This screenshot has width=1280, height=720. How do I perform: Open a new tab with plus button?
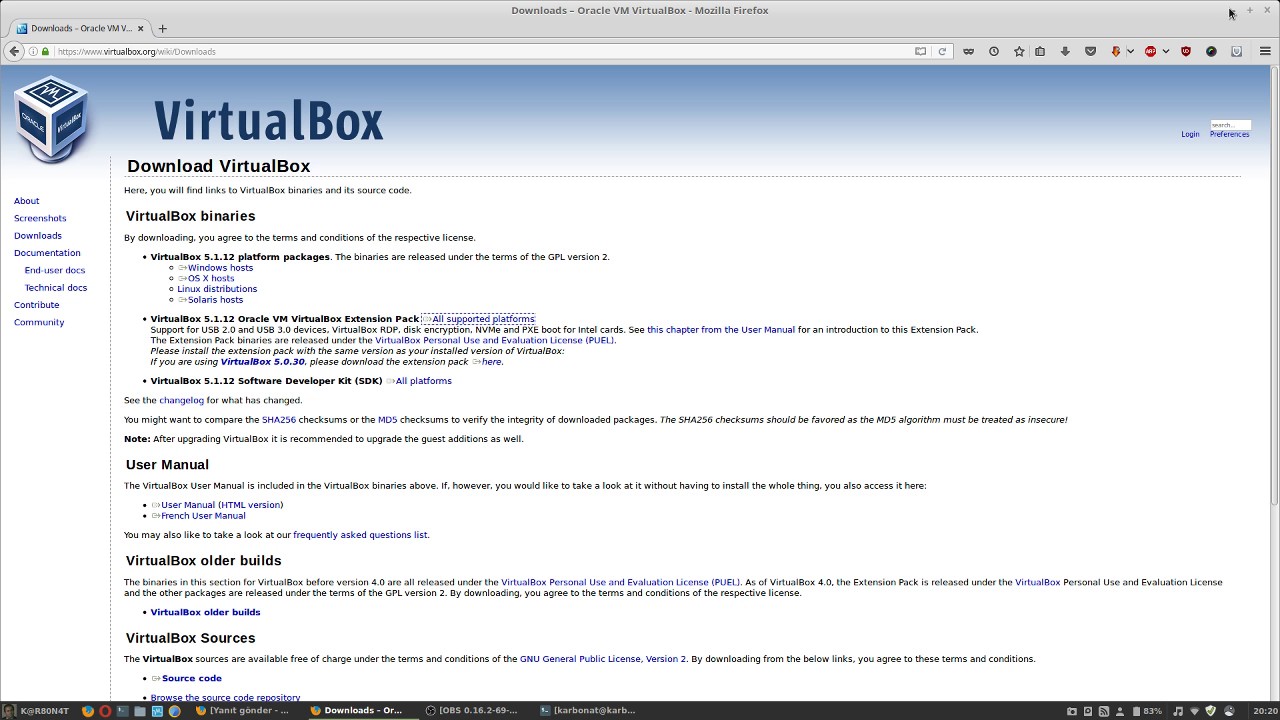(162, 28)
